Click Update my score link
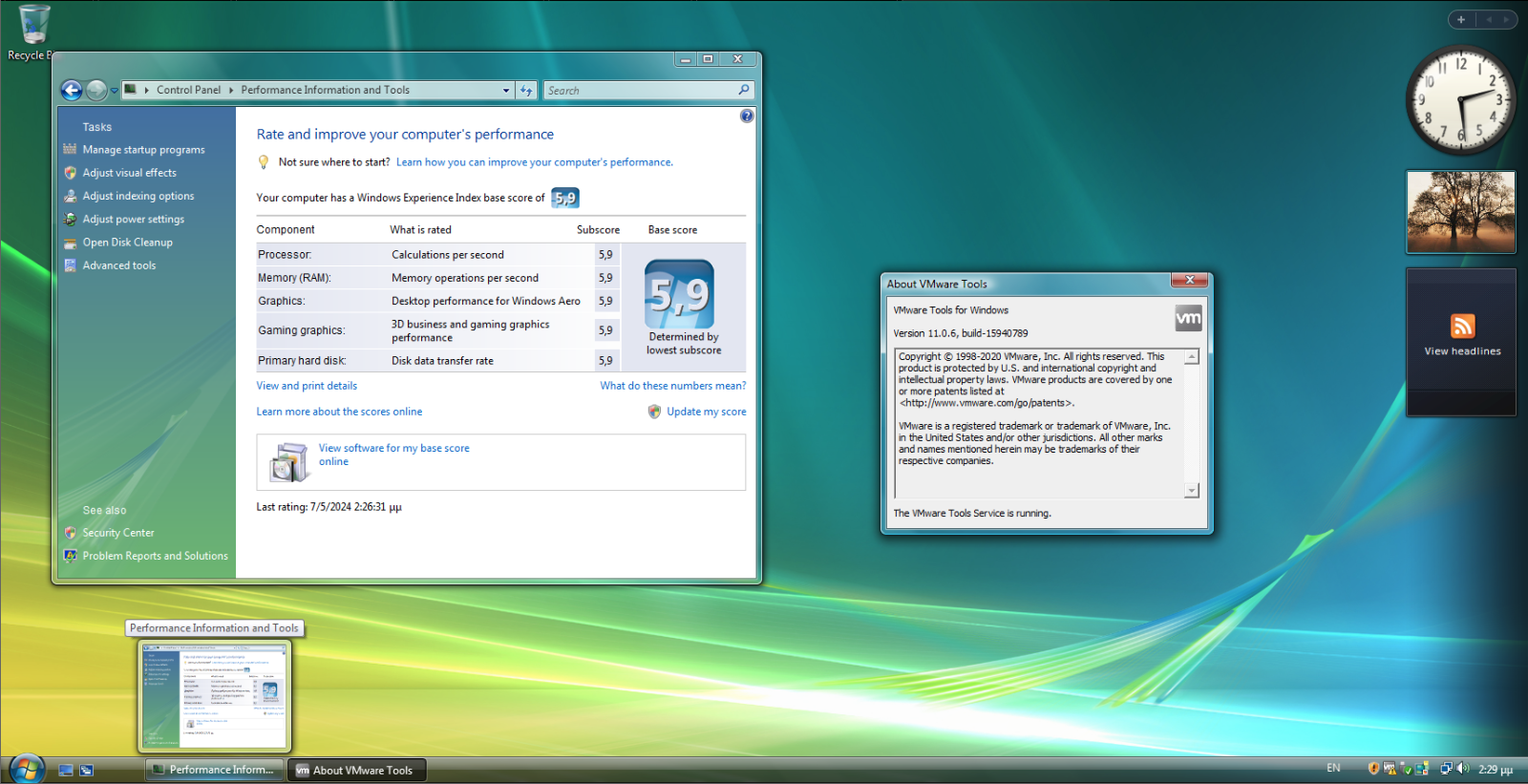1528x784 pixels. [x=707, y=412]
